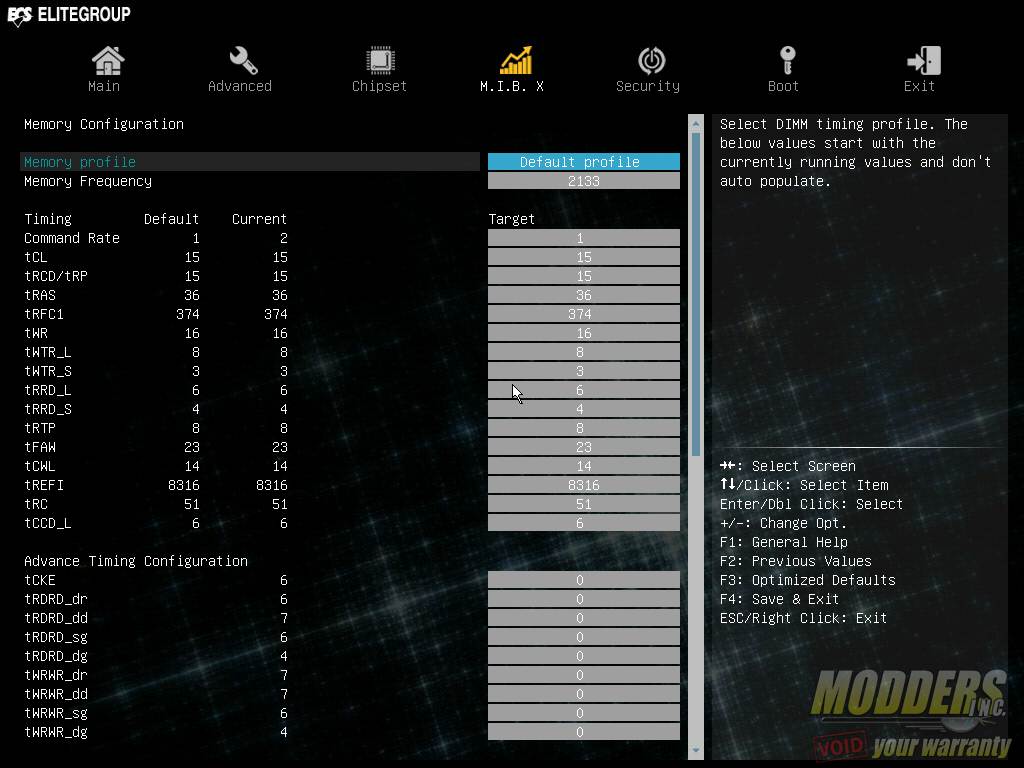The height and width of the screenshot is (768, 1024).
Task: Click the vertical scrollbar thumb
Action: 696,294
